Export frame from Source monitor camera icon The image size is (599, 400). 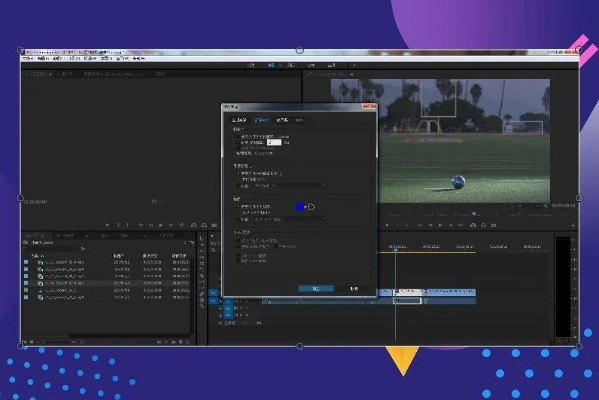214,225
